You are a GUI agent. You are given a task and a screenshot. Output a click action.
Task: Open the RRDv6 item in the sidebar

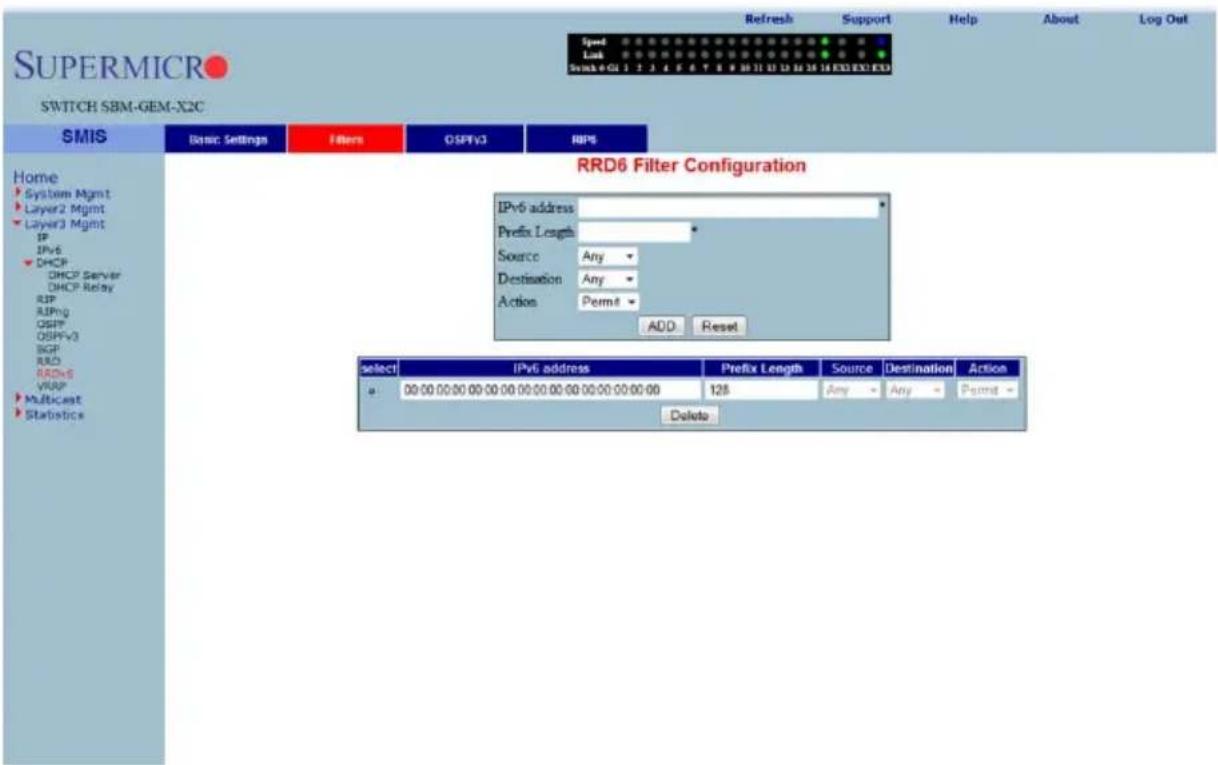tap(54, 372)
